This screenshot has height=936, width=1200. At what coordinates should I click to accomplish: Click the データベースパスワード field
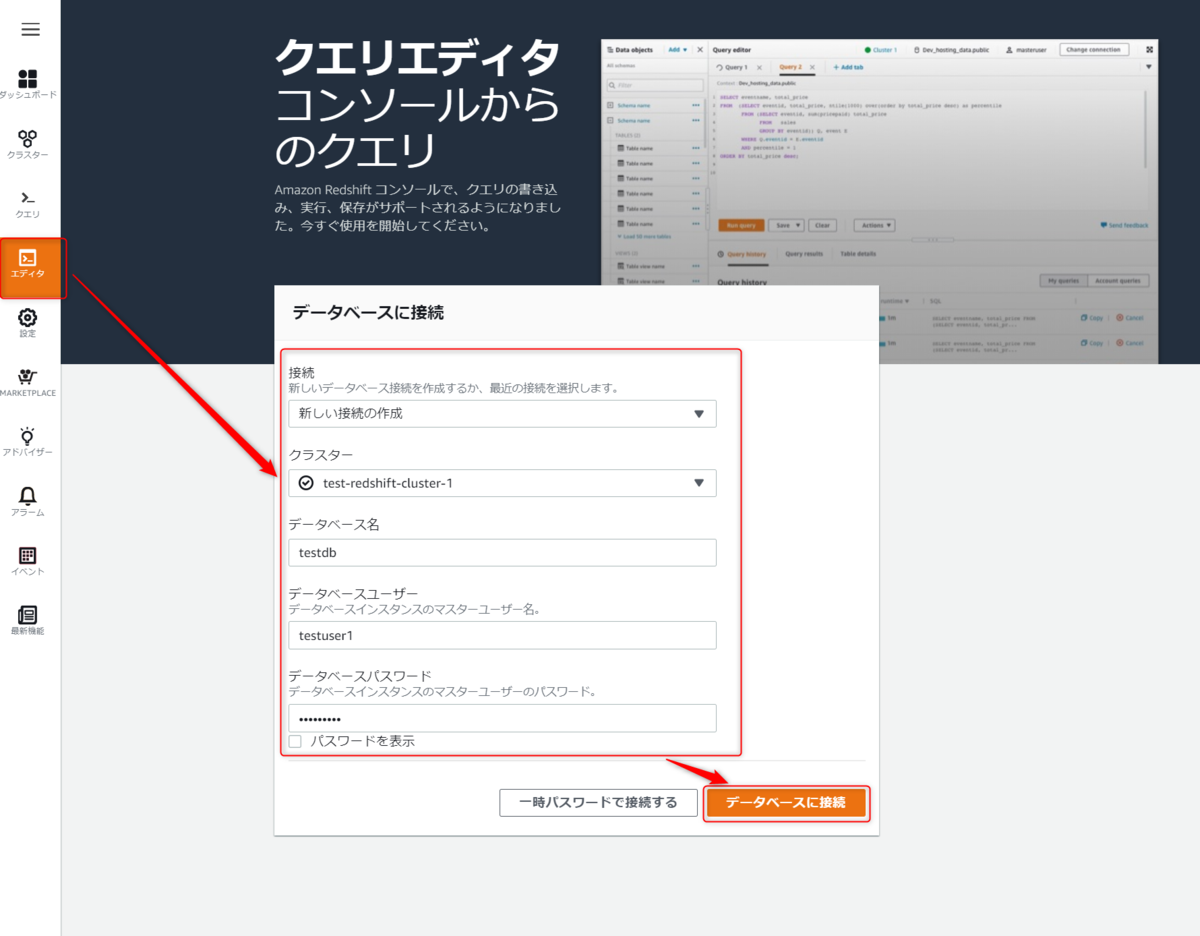coord(502,718)
